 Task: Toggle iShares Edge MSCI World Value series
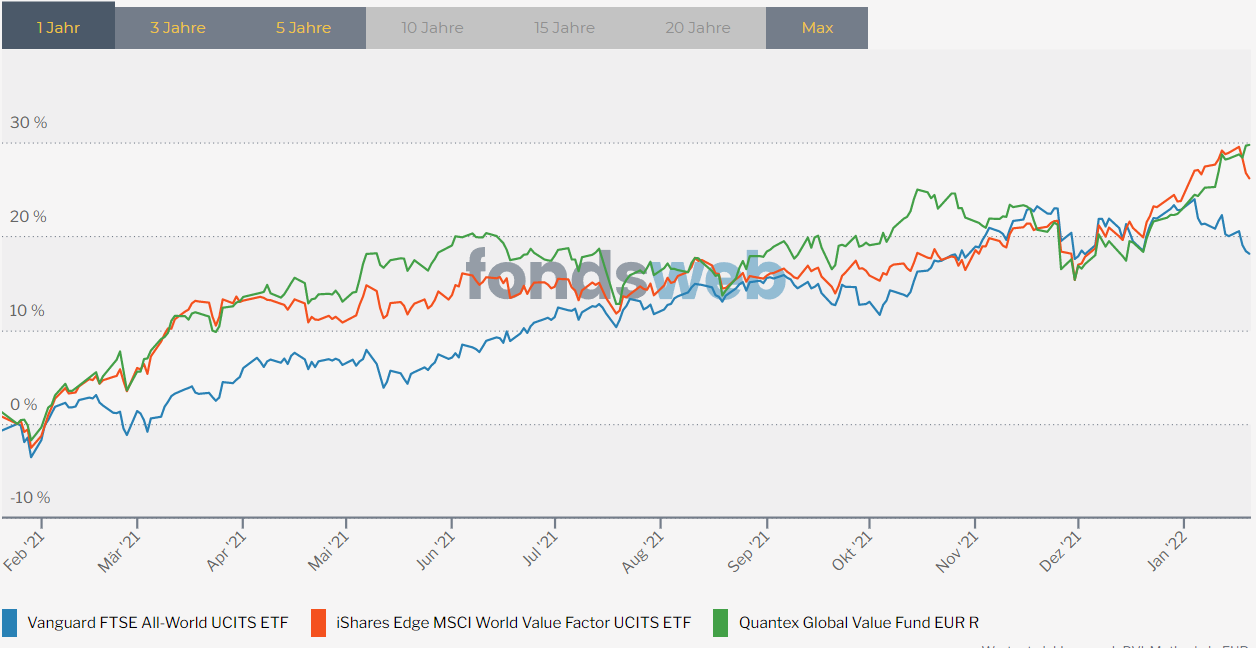[x=514, y=622]
